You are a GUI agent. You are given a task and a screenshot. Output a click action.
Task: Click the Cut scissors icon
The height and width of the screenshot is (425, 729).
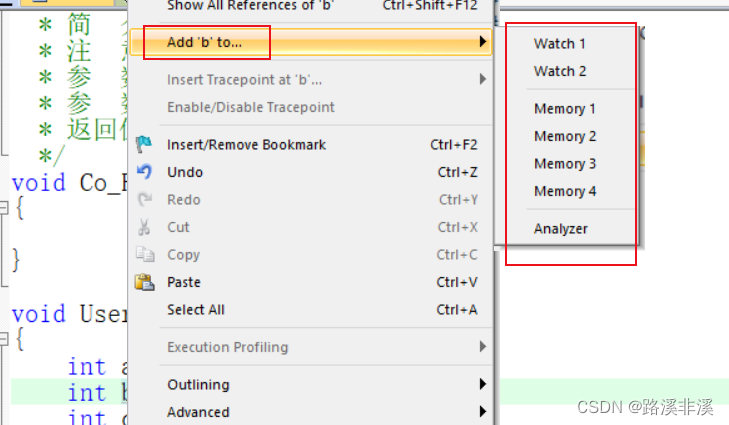click(x=144, y=227)
